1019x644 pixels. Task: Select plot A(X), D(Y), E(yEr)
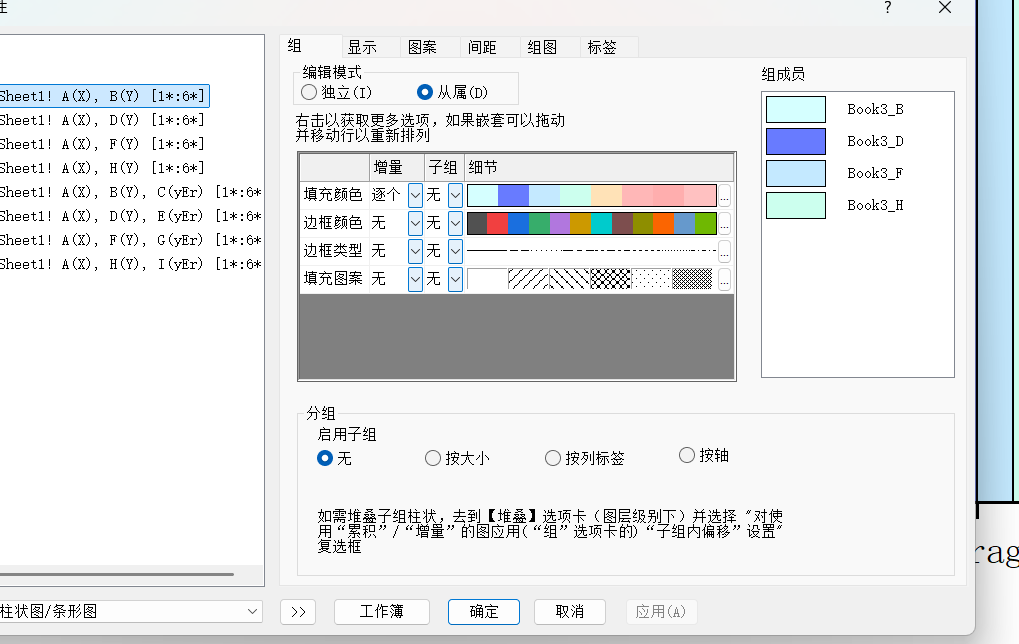pos(130,216)
